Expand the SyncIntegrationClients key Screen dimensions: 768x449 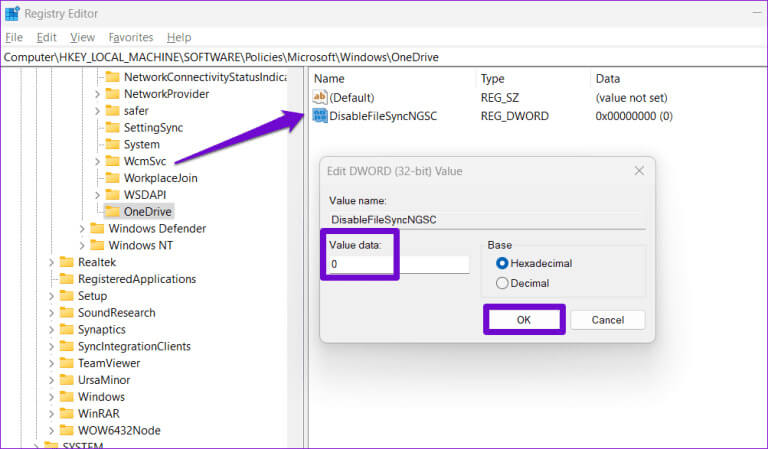(x=51, y=347)
